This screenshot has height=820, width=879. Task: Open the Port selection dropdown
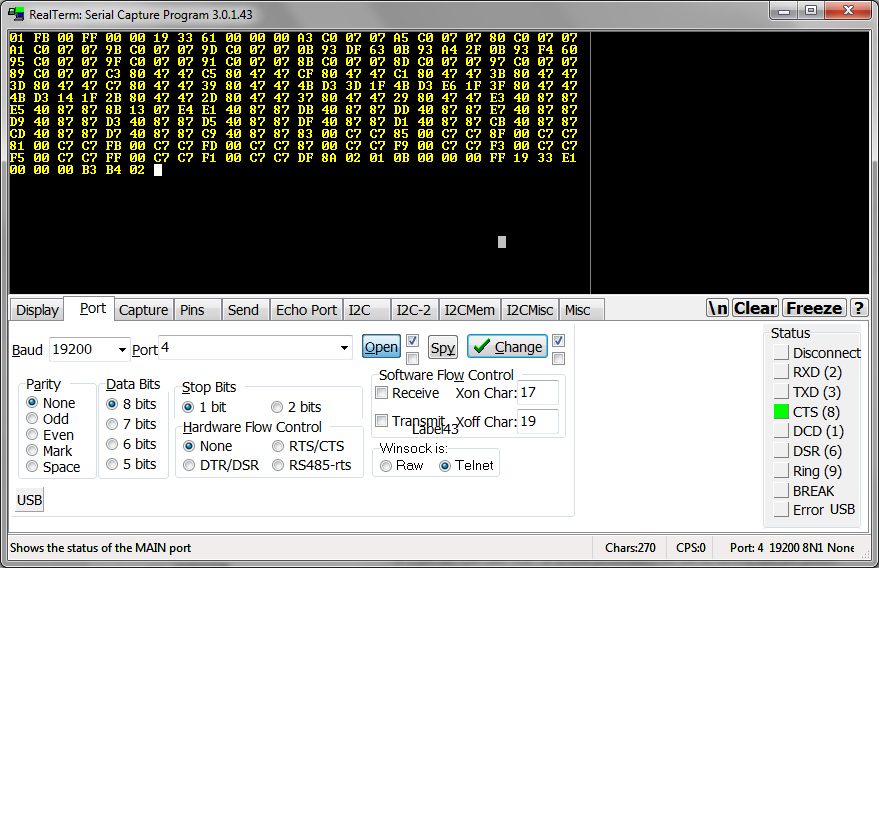tap(344, 348)
